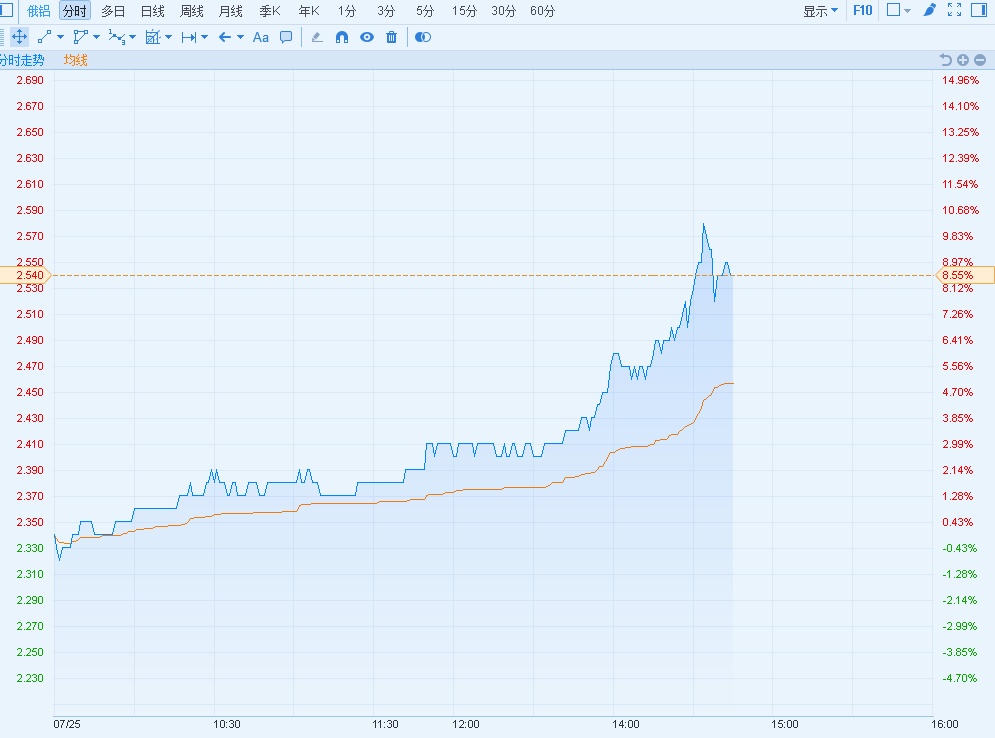Add a comment bubble annotation

click(x=286, y=37)
